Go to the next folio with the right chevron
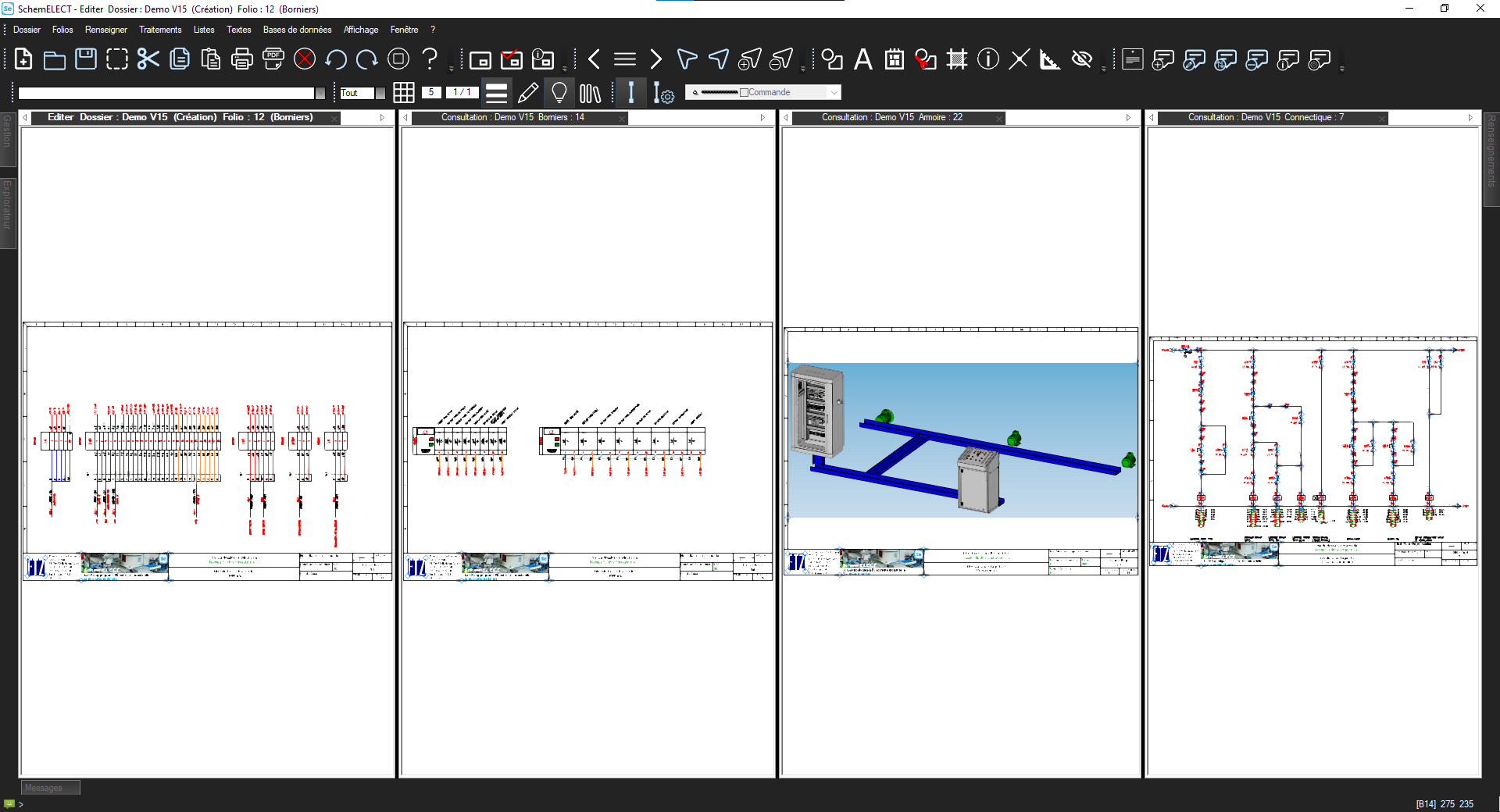 click(656, 59)
